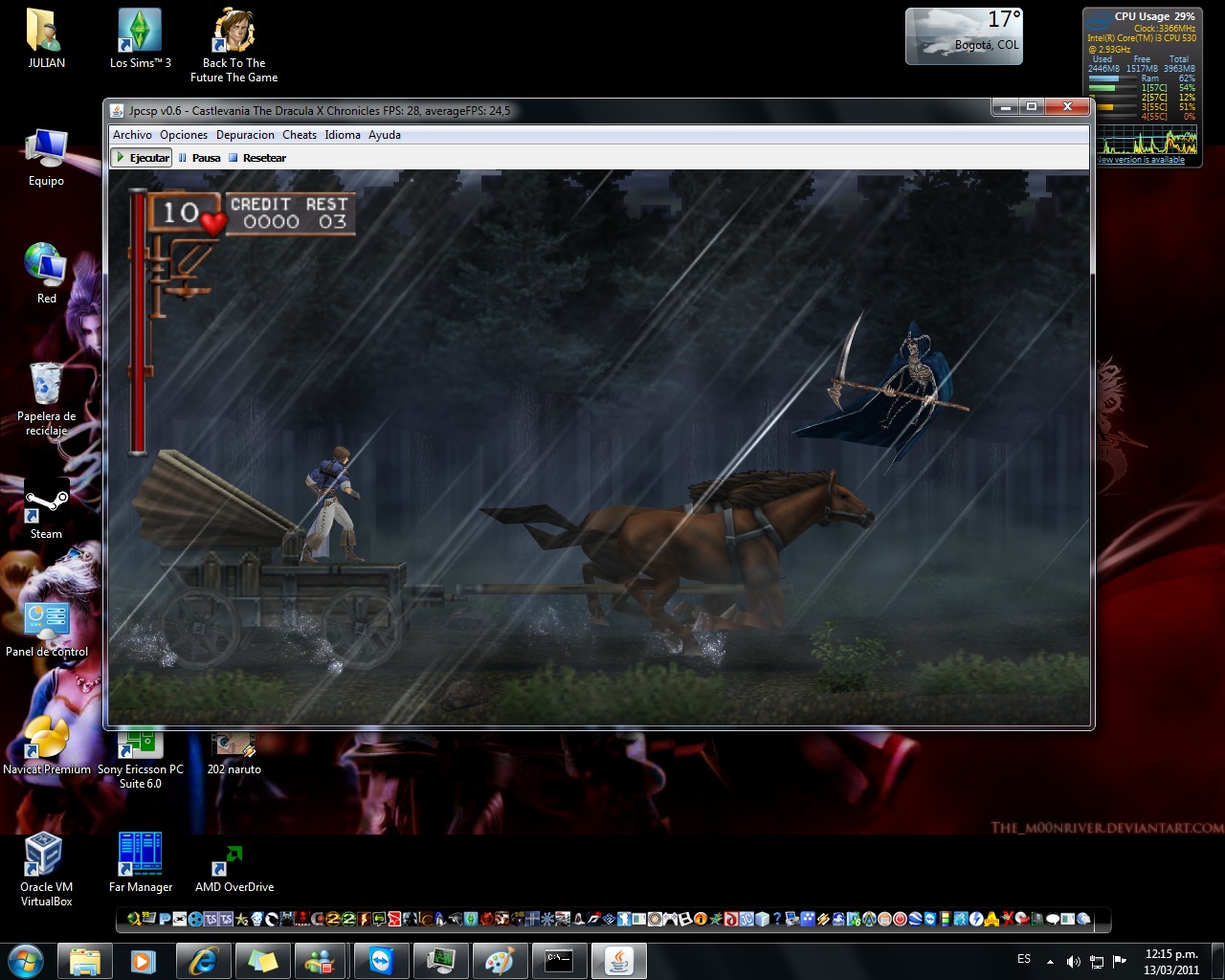The height and width of the screenshot is (980, 1225).
Task: Show hidden system tray icons
Action: [1051, 961]
